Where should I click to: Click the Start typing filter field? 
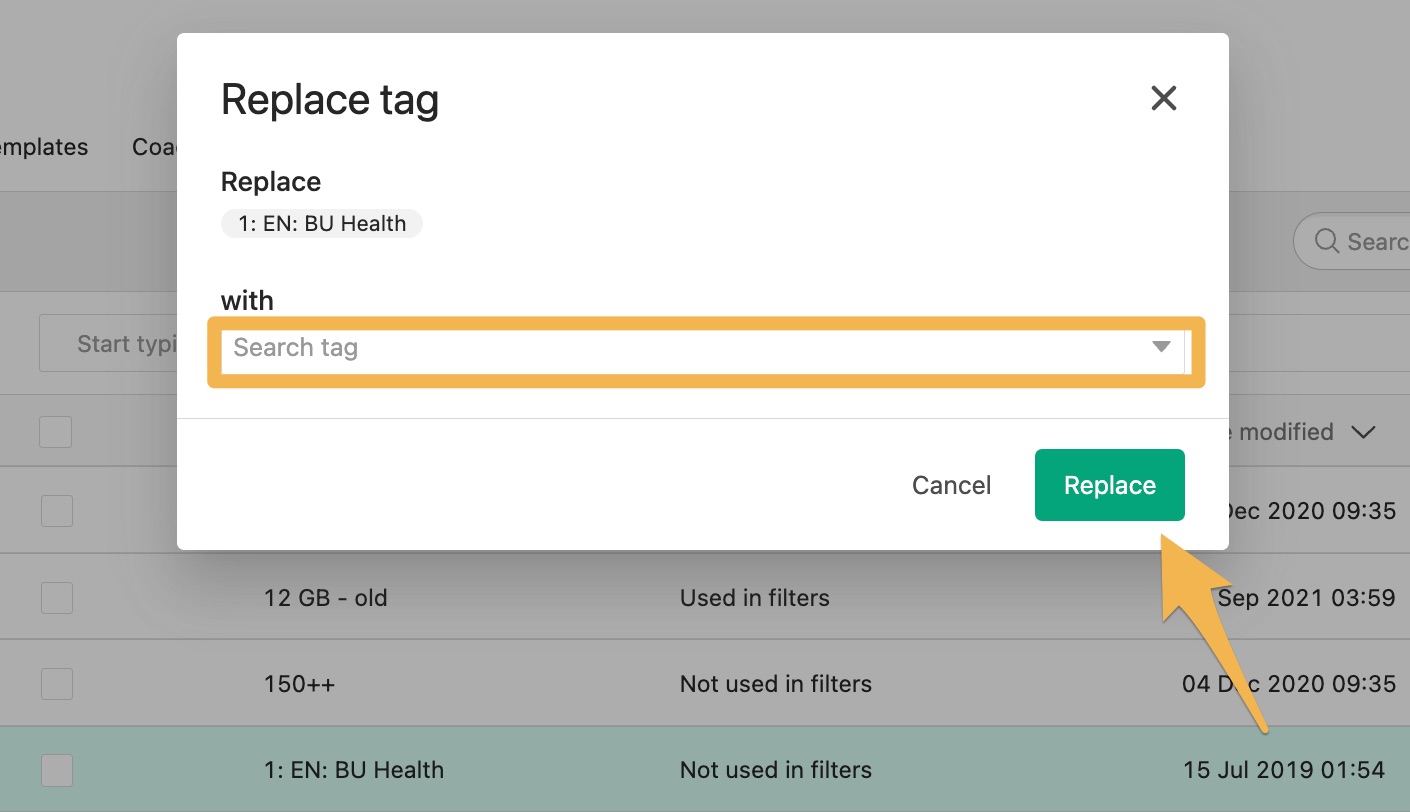(108, 344)
